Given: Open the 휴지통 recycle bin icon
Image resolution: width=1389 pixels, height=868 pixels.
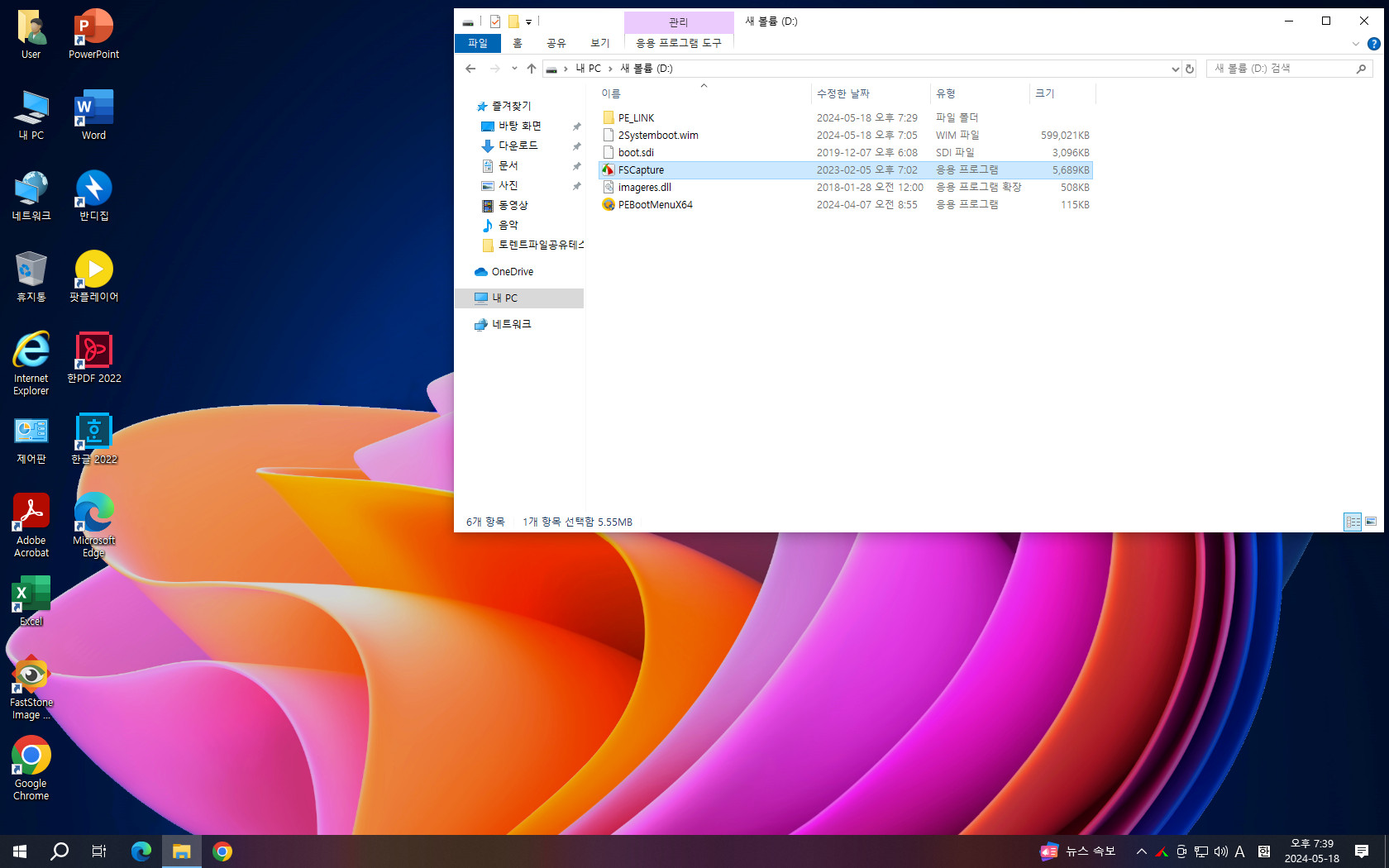Looking at the screenshot, I should coord(31,277).
